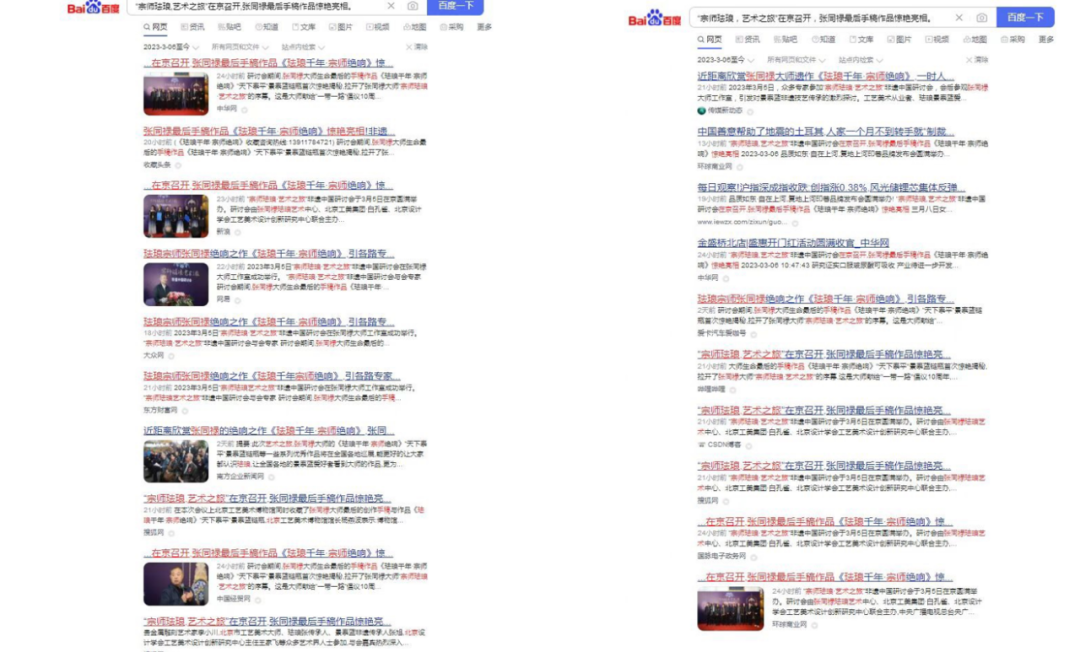Click the first left result's group photo thumbnail

[175, 93]
